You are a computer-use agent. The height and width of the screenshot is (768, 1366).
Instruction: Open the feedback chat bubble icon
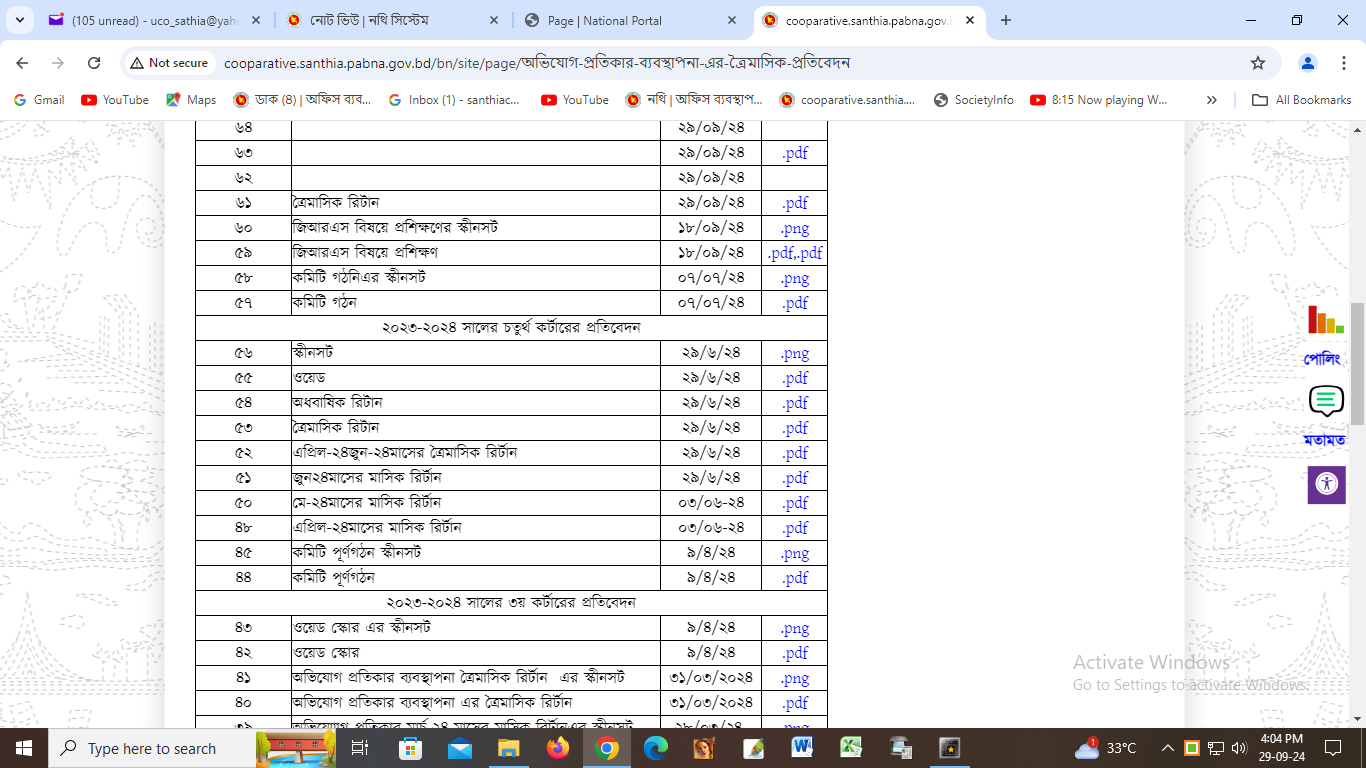[1325, 401]
